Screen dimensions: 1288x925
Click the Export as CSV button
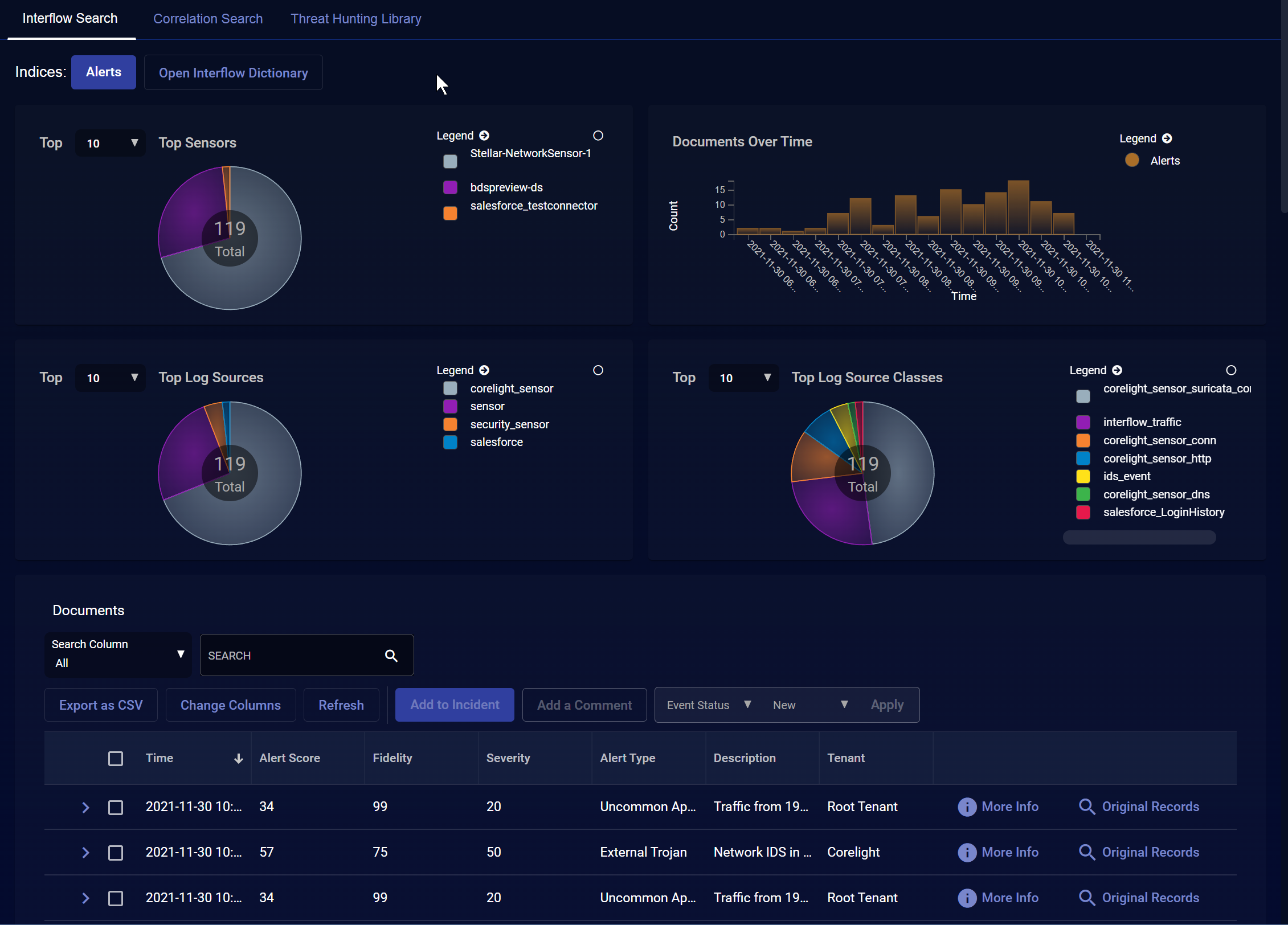101,705
